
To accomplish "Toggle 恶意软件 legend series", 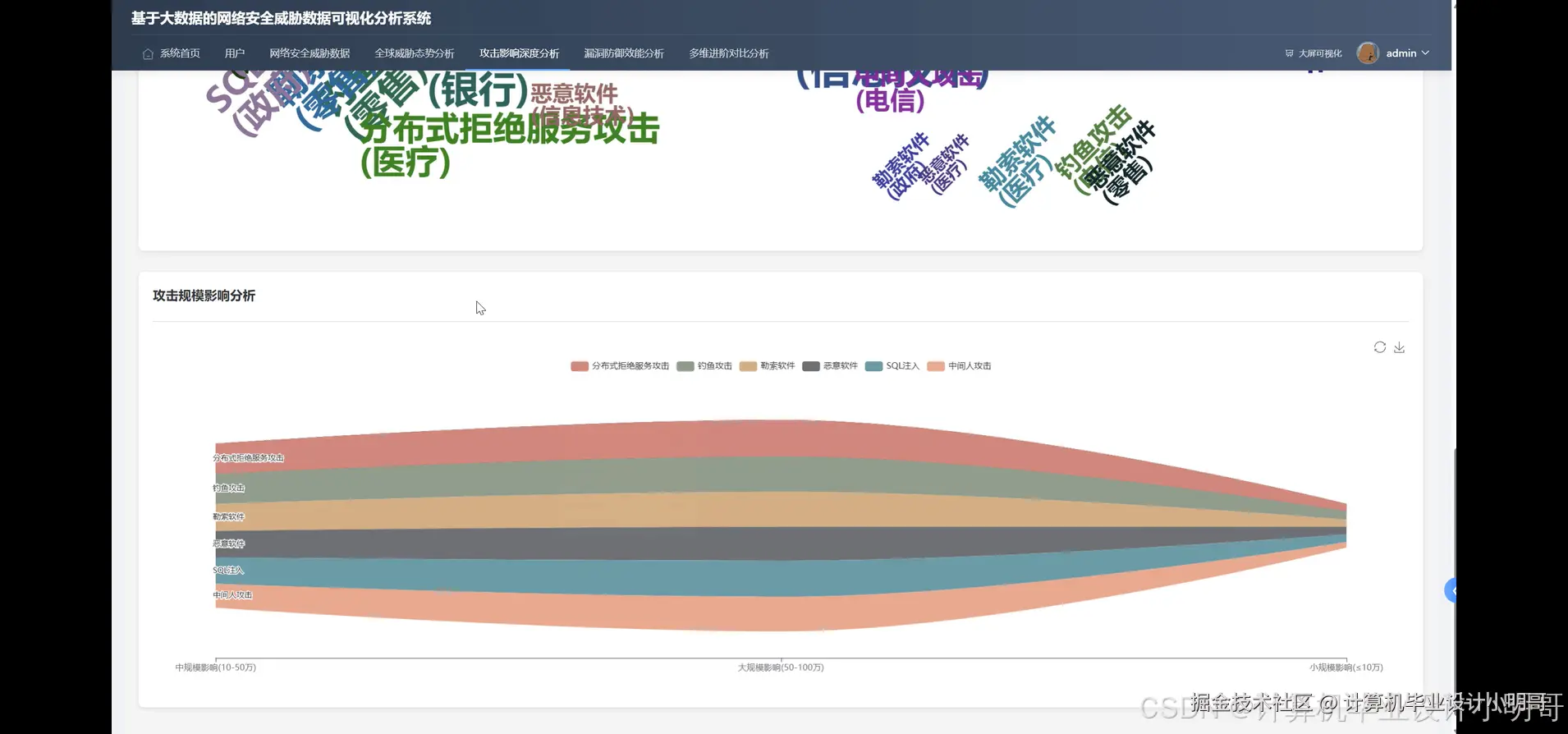I will coord(830,366).
